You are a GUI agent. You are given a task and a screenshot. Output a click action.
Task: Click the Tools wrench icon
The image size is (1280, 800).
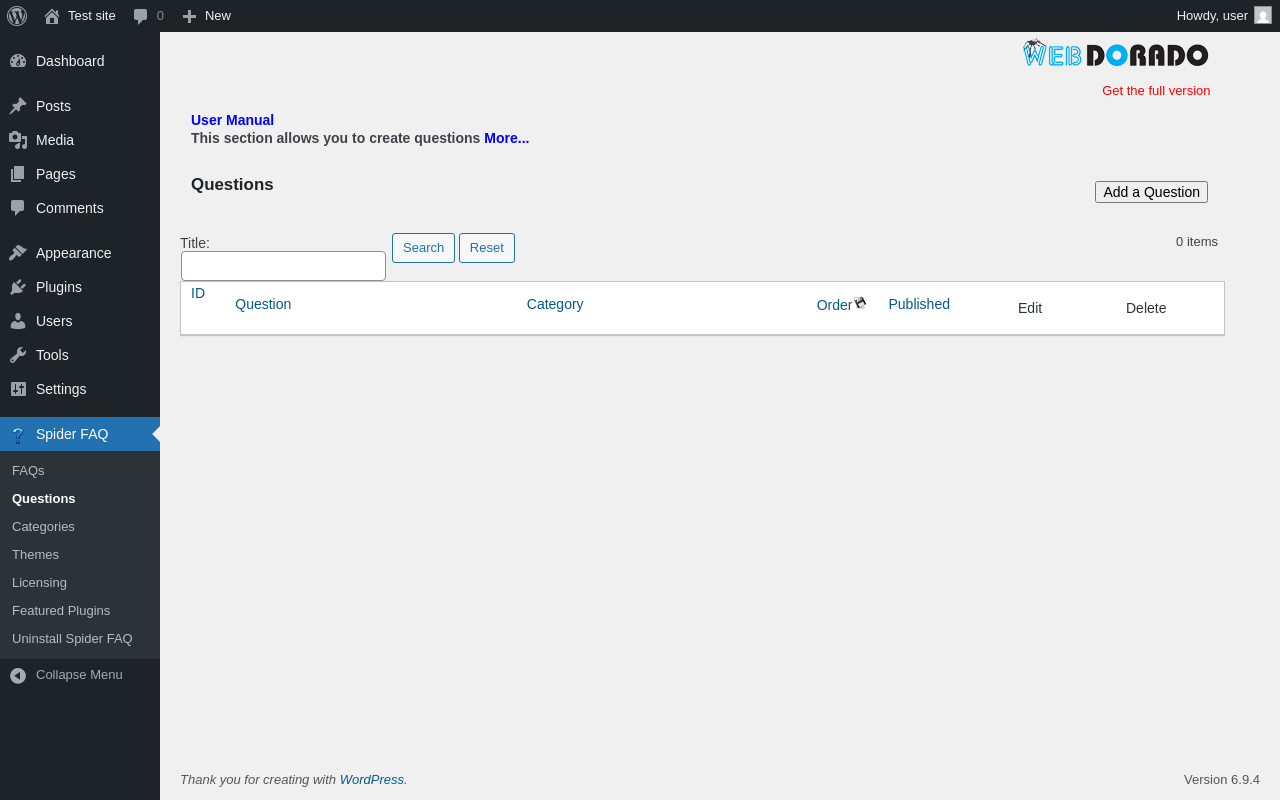(x=18, y=355)
